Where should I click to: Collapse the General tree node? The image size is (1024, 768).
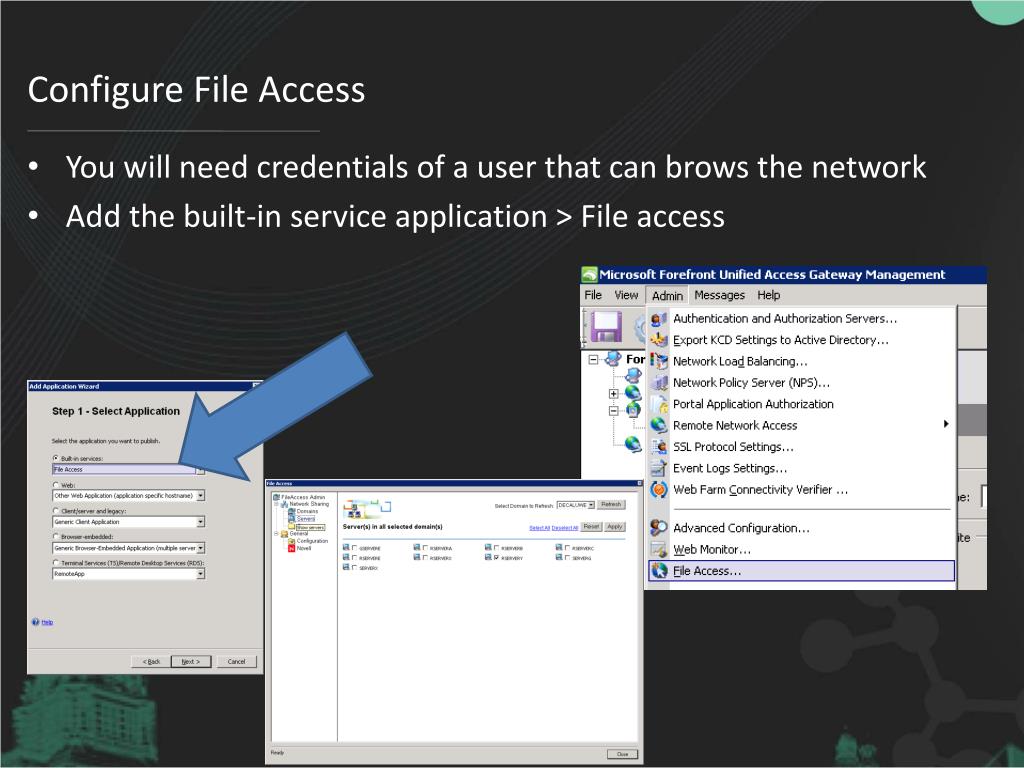[276, 534]
